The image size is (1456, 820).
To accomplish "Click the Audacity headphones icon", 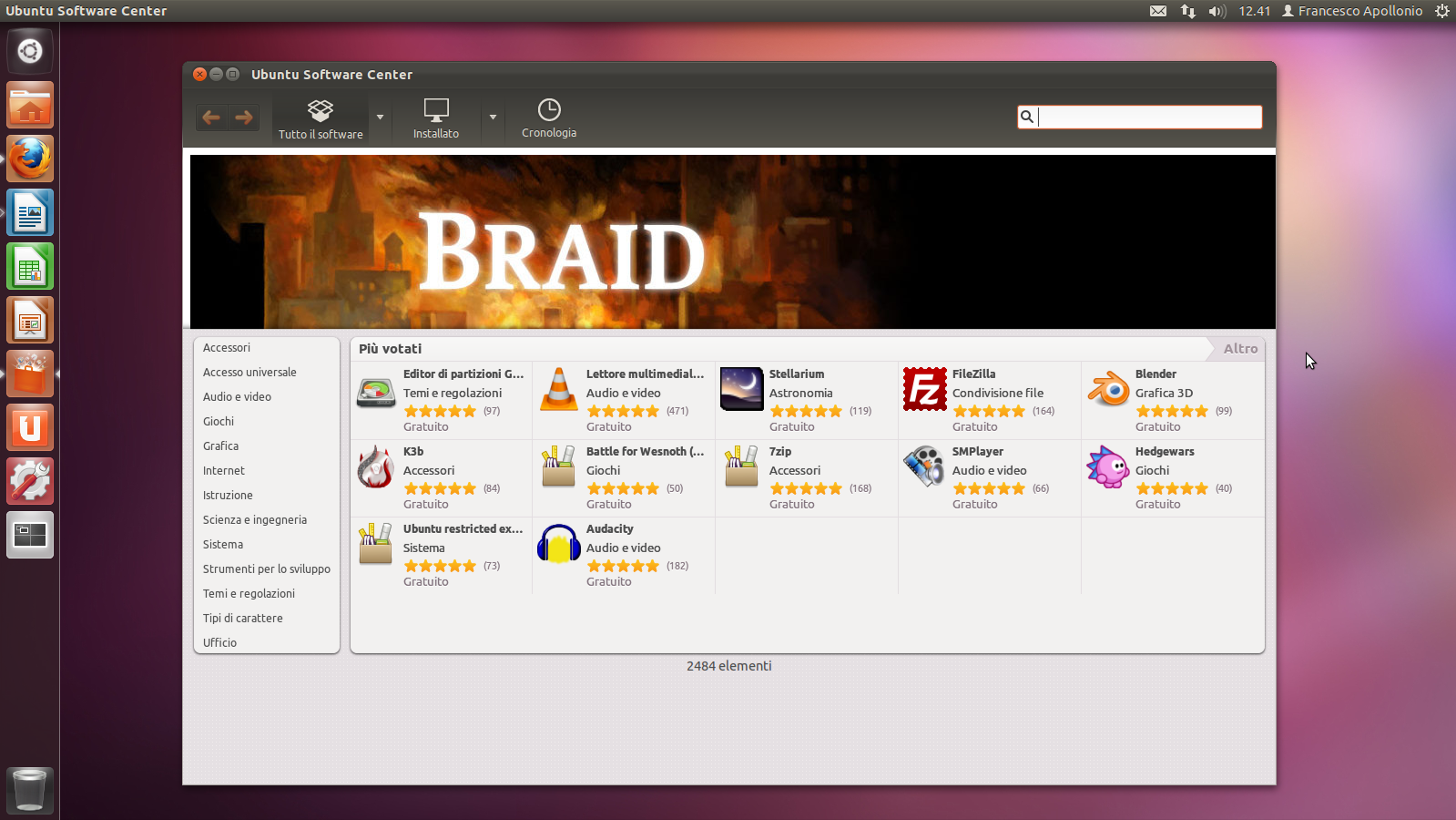I will click(559, 544).
